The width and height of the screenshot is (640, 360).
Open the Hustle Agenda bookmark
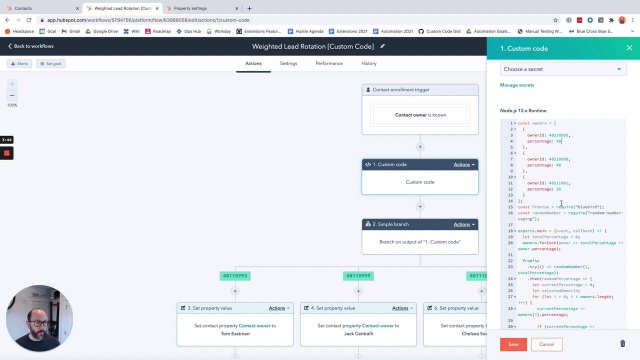point(305,31)
